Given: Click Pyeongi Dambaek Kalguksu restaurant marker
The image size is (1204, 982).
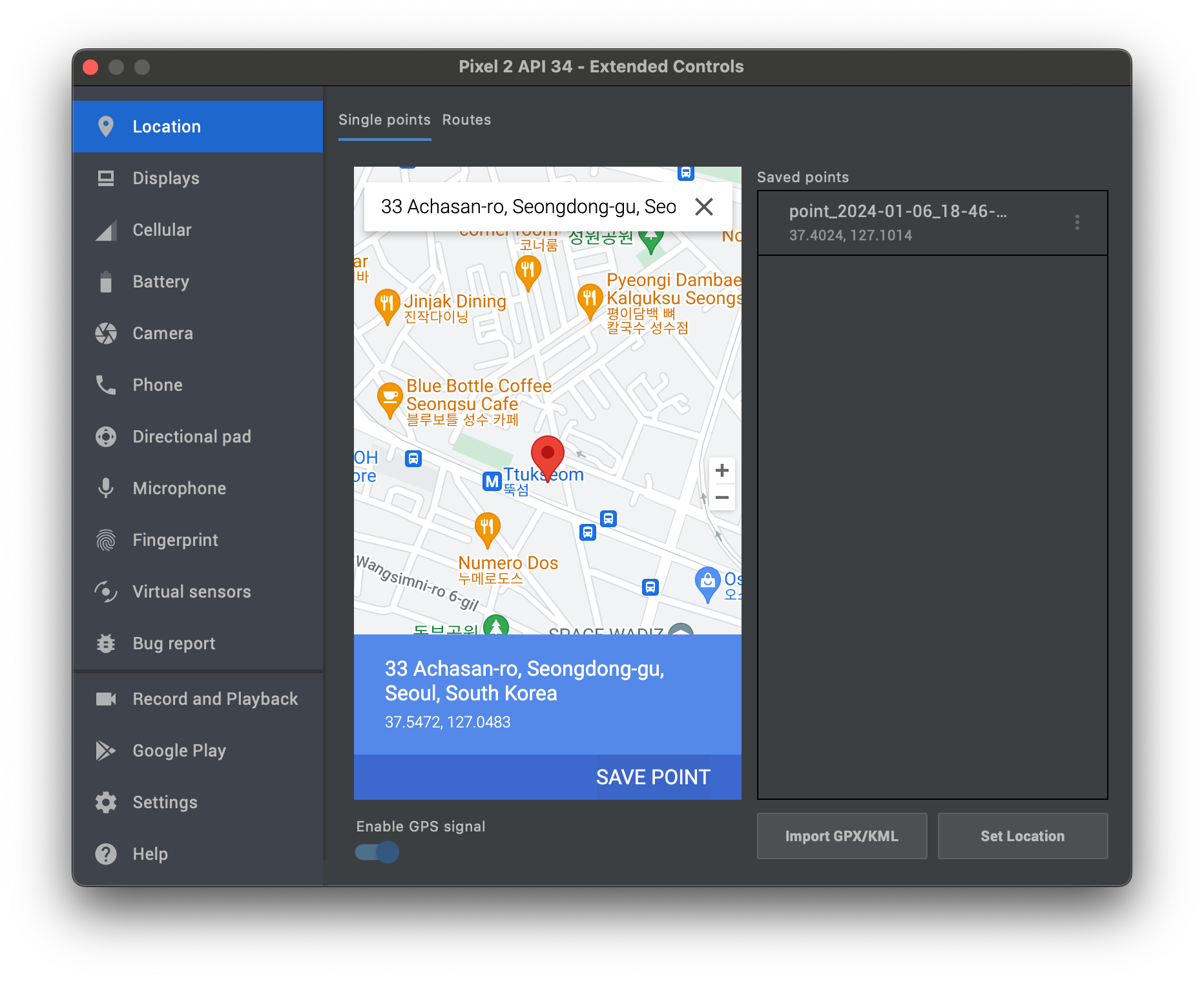Looking at the screenshot, I should [590, 302].
